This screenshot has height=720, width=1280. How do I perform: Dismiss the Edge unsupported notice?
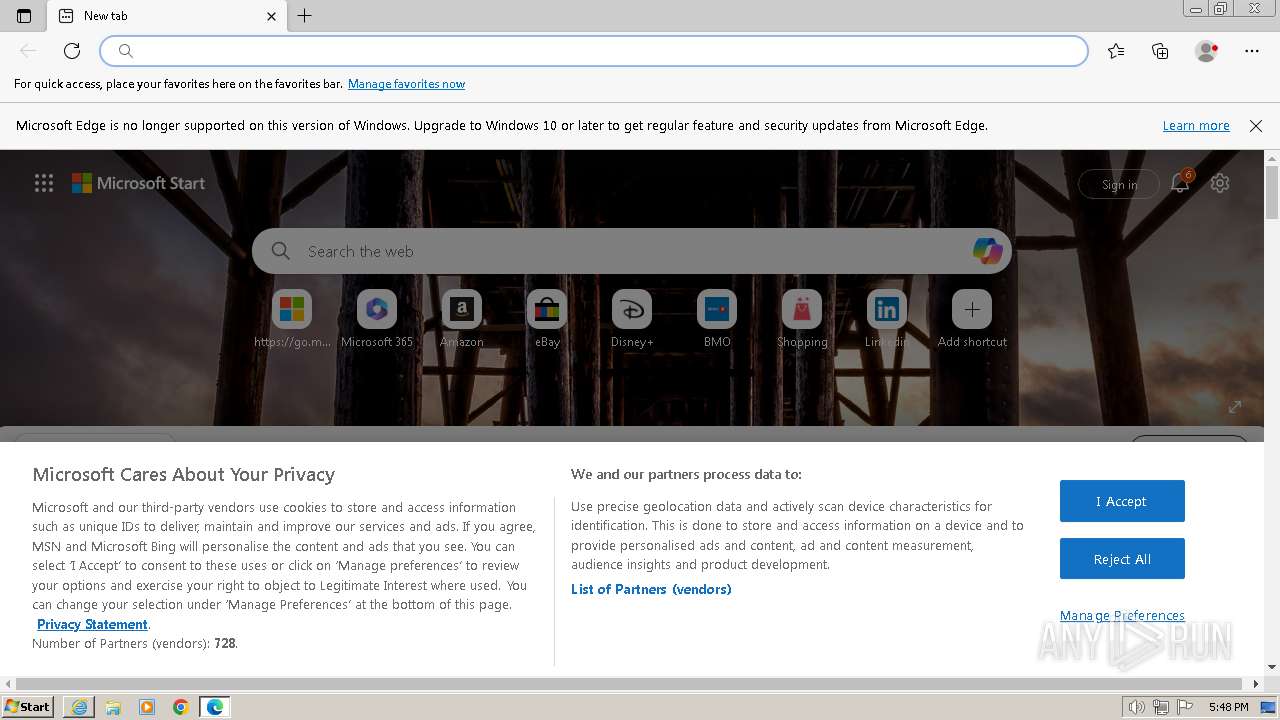1256,126
